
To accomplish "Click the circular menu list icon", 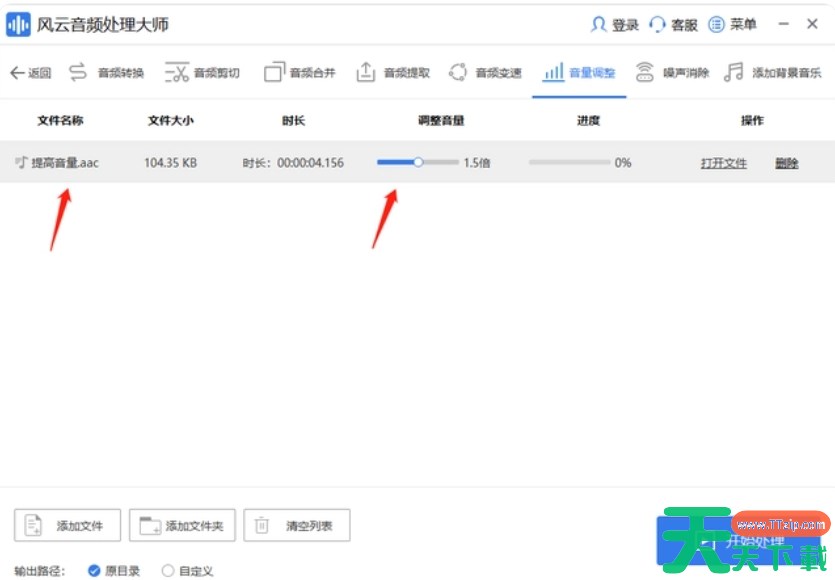I will tap(716, 24).
